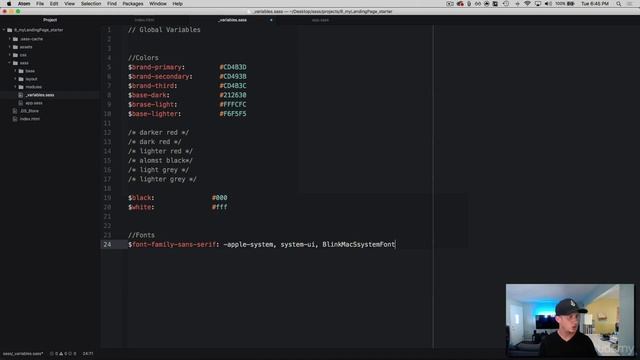The image size is (640, 360).
Task: Select the css folder icon
Action: (15, 55)
